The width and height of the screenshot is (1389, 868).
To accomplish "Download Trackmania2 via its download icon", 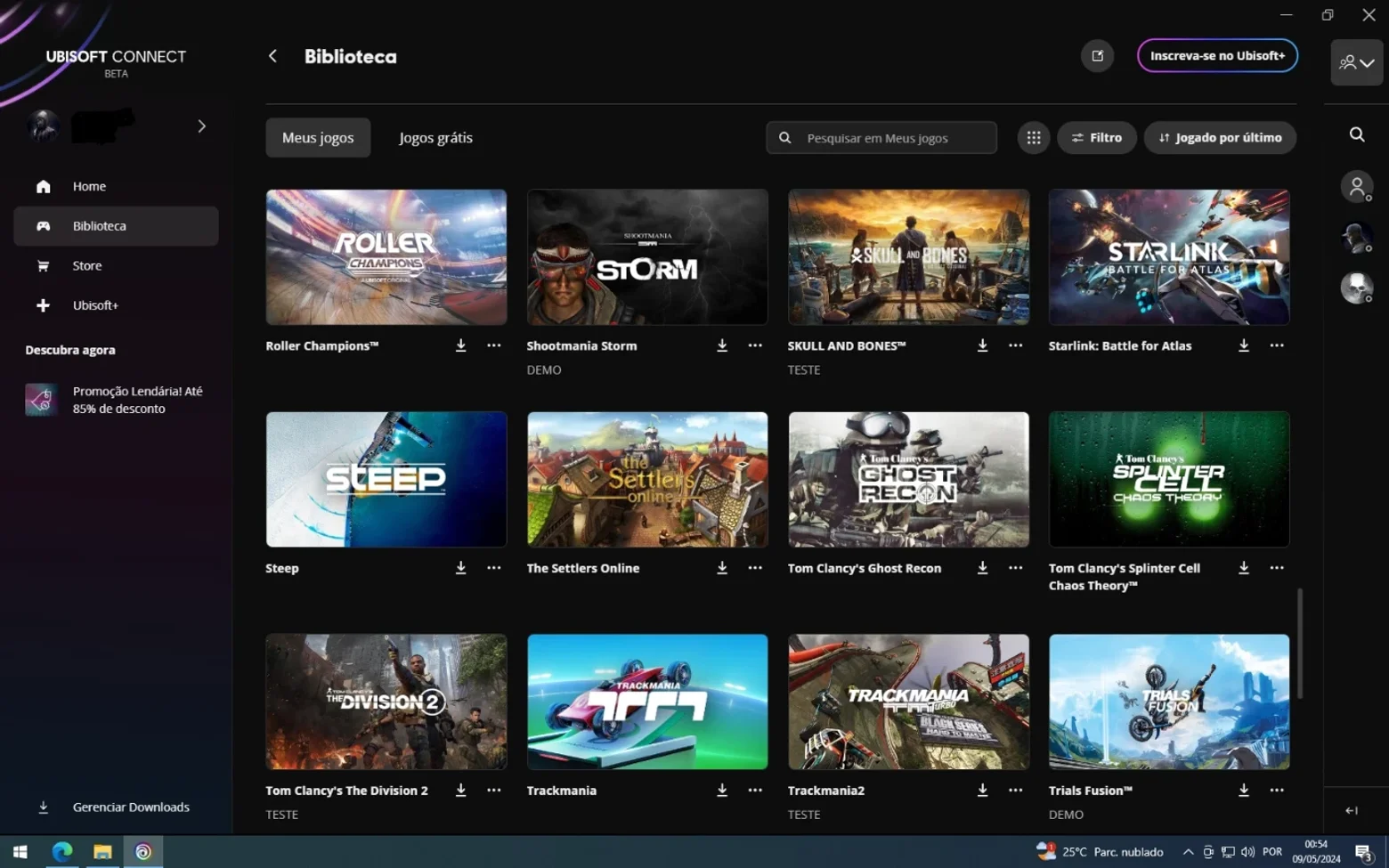I will pyautogui.click(x=983, y=791).
